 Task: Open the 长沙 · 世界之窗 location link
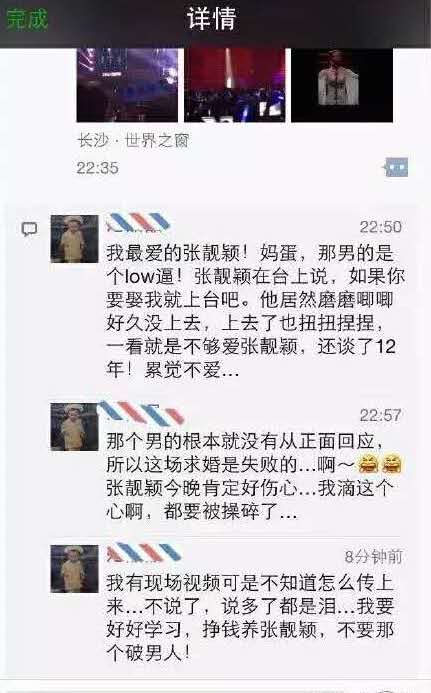click(133, 141)
